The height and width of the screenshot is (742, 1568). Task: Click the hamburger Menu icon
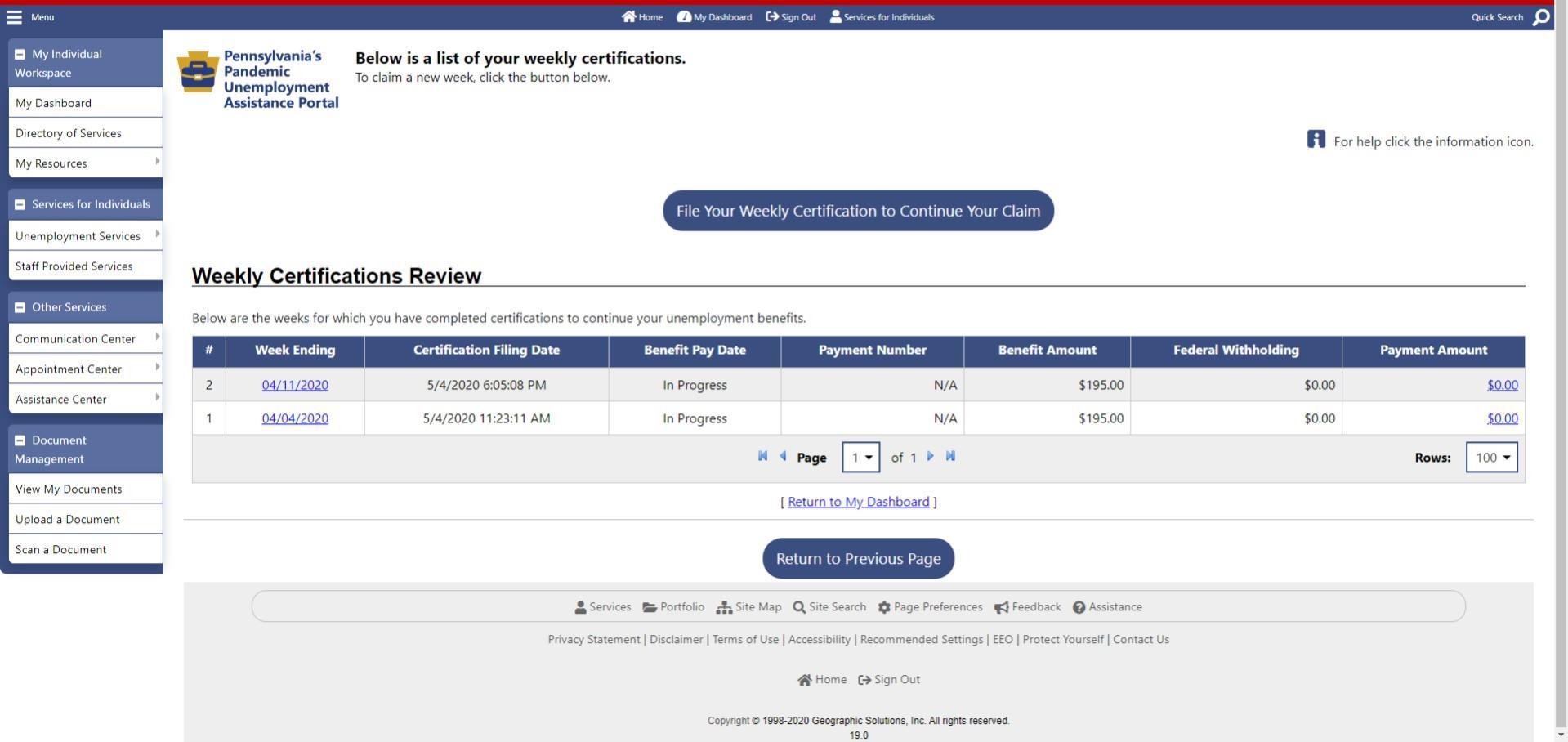pyautogui.click(x=14, y=17)
